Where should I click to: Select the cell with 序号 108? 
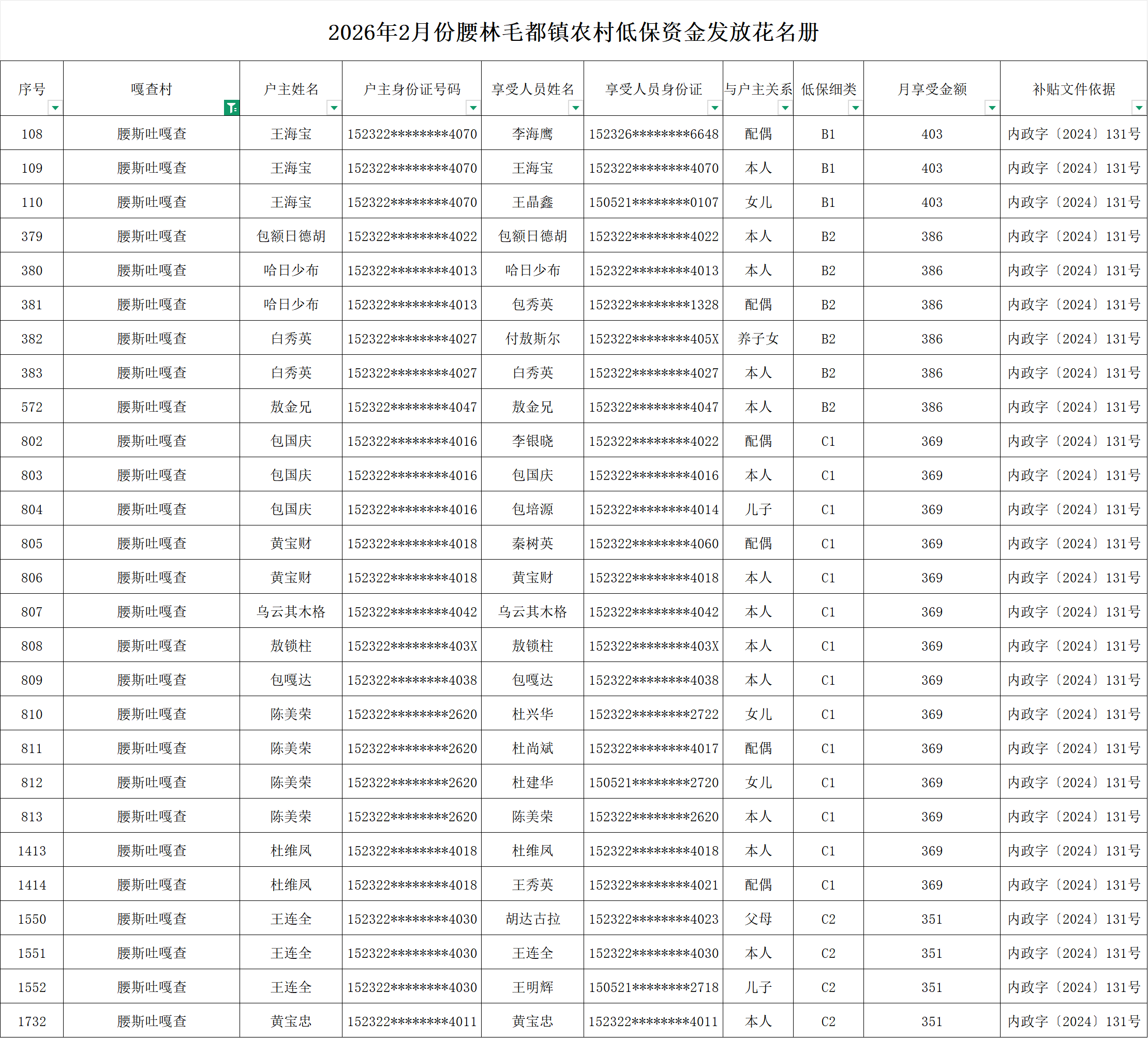[x=32, y=134]
